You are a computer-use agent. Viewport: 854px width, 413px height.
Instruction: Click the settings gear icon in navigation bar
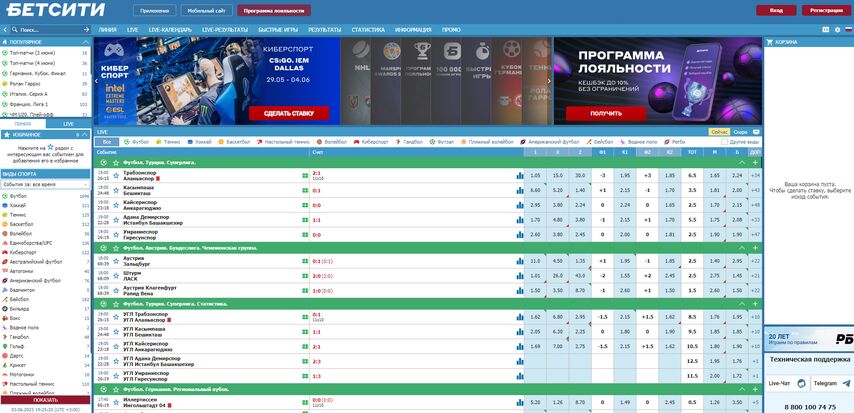pyautogui.click(x=837, y=29)
